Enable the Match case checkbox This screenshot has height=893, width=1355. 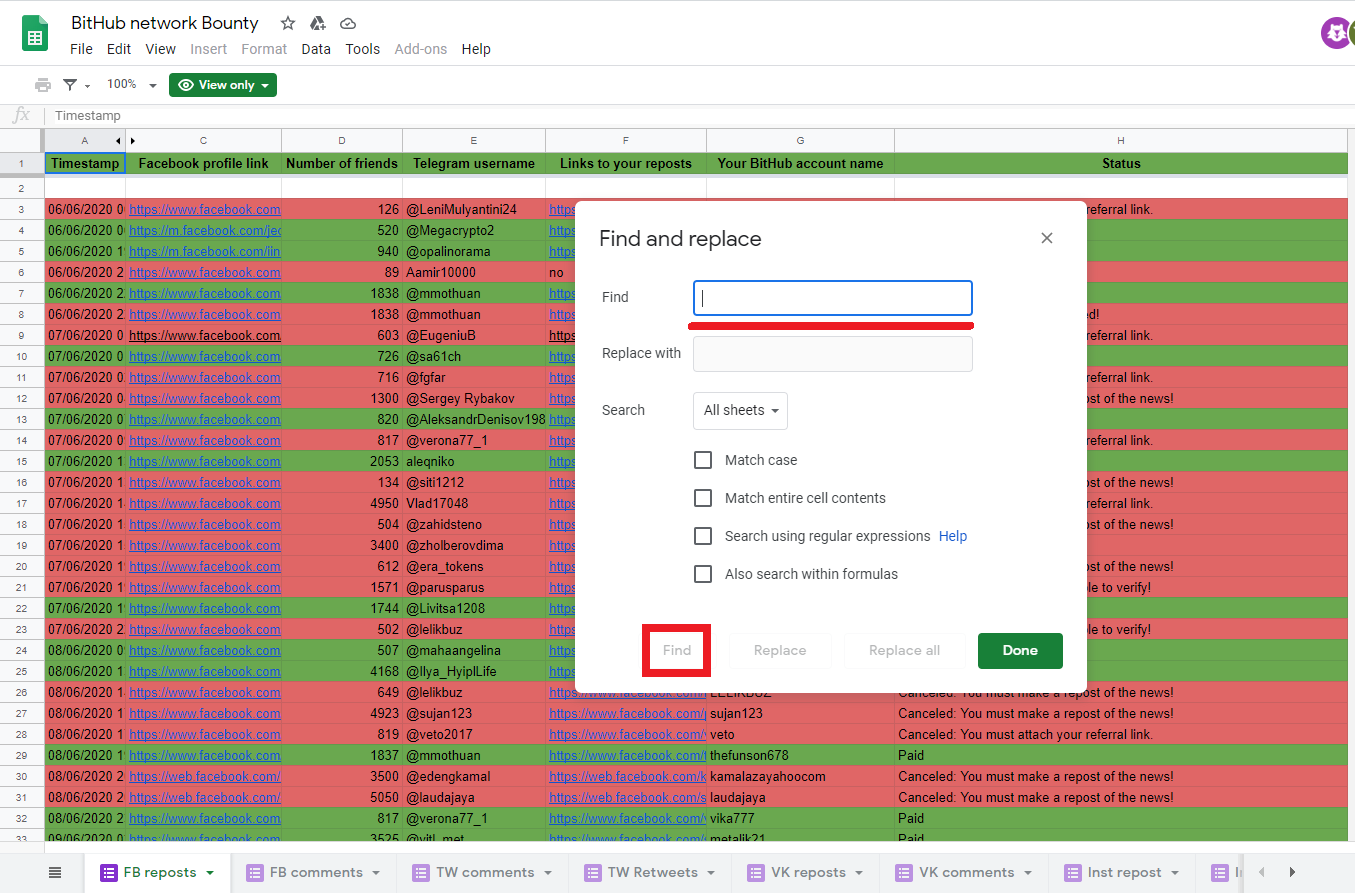[703, 460]
